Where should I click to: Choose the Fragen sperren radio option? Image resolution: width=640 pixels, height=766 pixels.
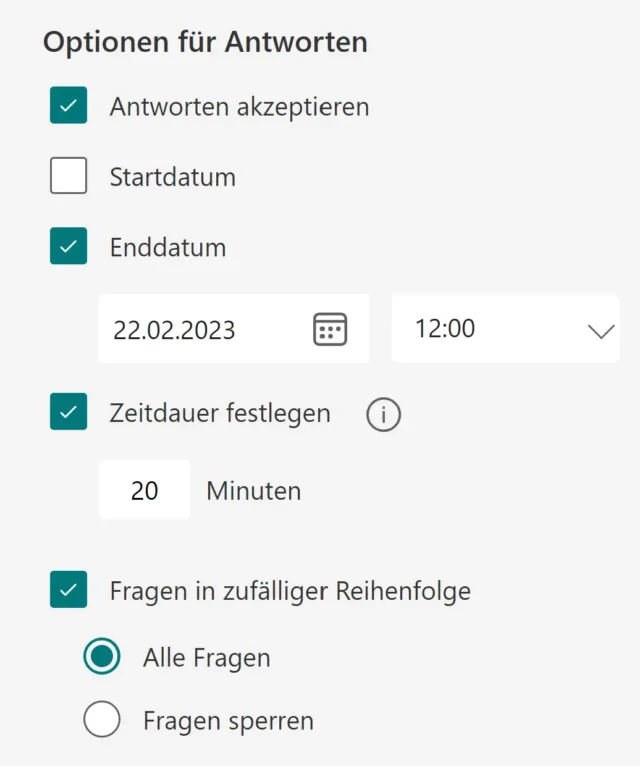102,720
